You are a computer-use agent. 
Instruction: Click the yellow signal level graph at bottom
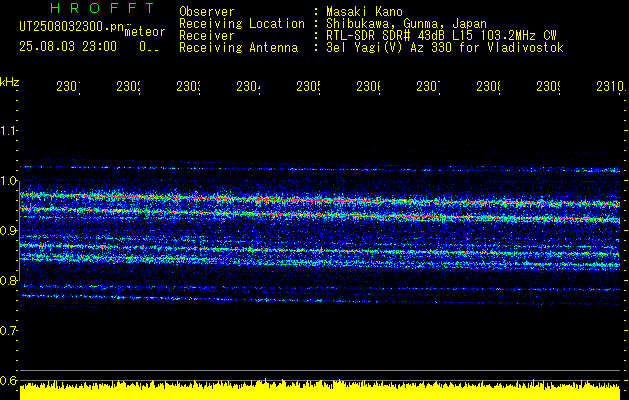(320, 390)
